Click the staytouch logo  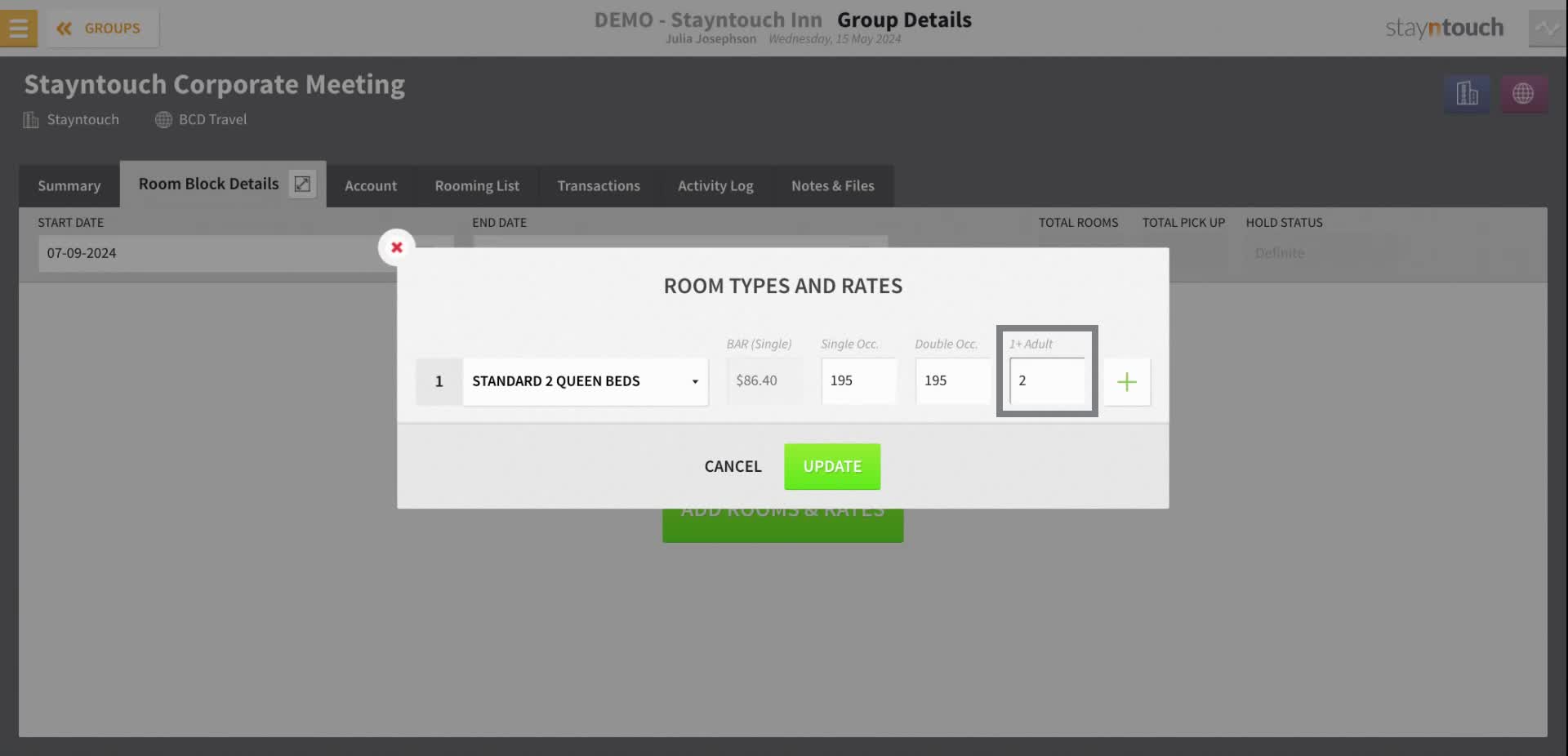click(x=1444, y=29)
